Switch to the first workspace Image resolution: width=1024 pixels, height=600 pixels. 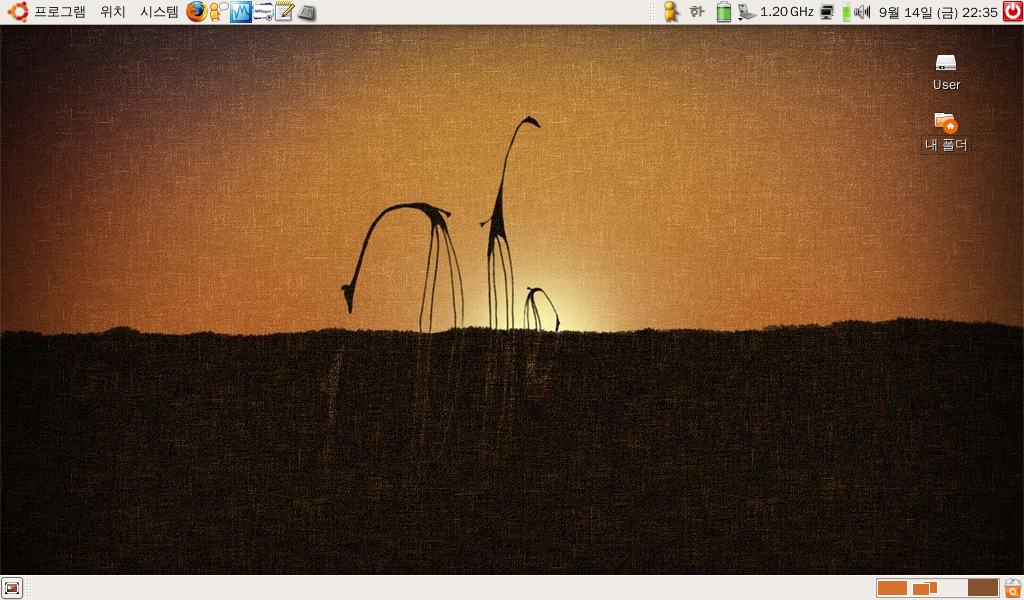coord(891,588)
